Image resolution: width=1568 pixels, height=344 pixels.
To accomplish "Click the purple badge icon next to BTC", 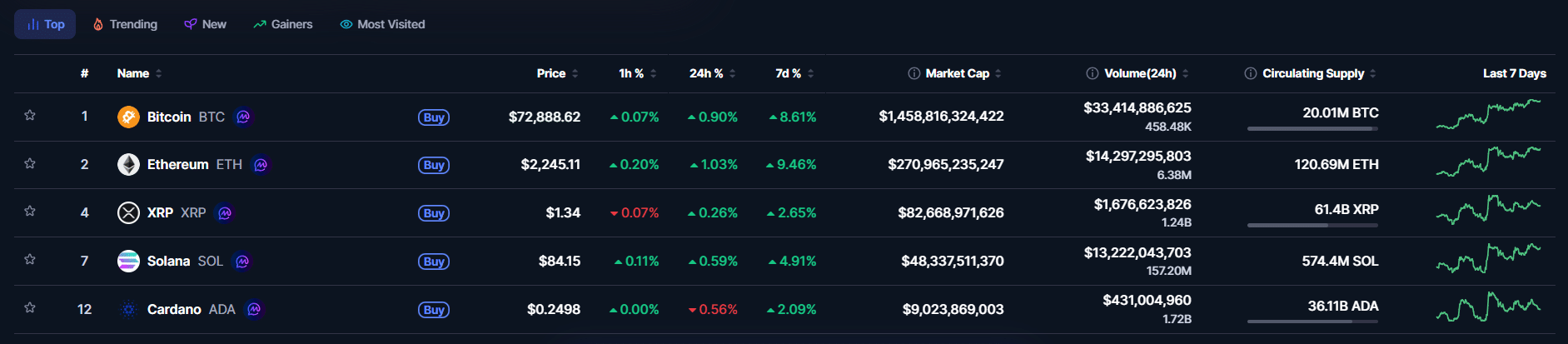I will coord(243,117).
